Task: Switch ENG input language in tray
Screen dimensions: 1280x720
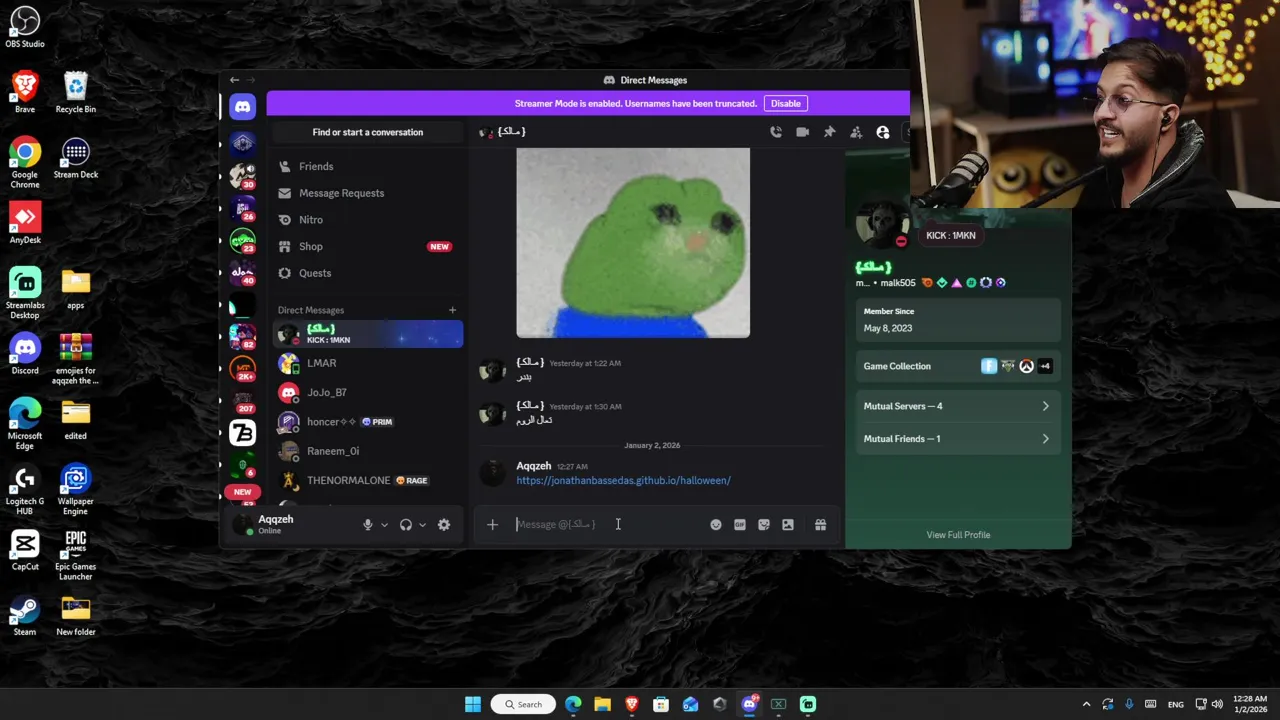Action: coord(1176,704)
